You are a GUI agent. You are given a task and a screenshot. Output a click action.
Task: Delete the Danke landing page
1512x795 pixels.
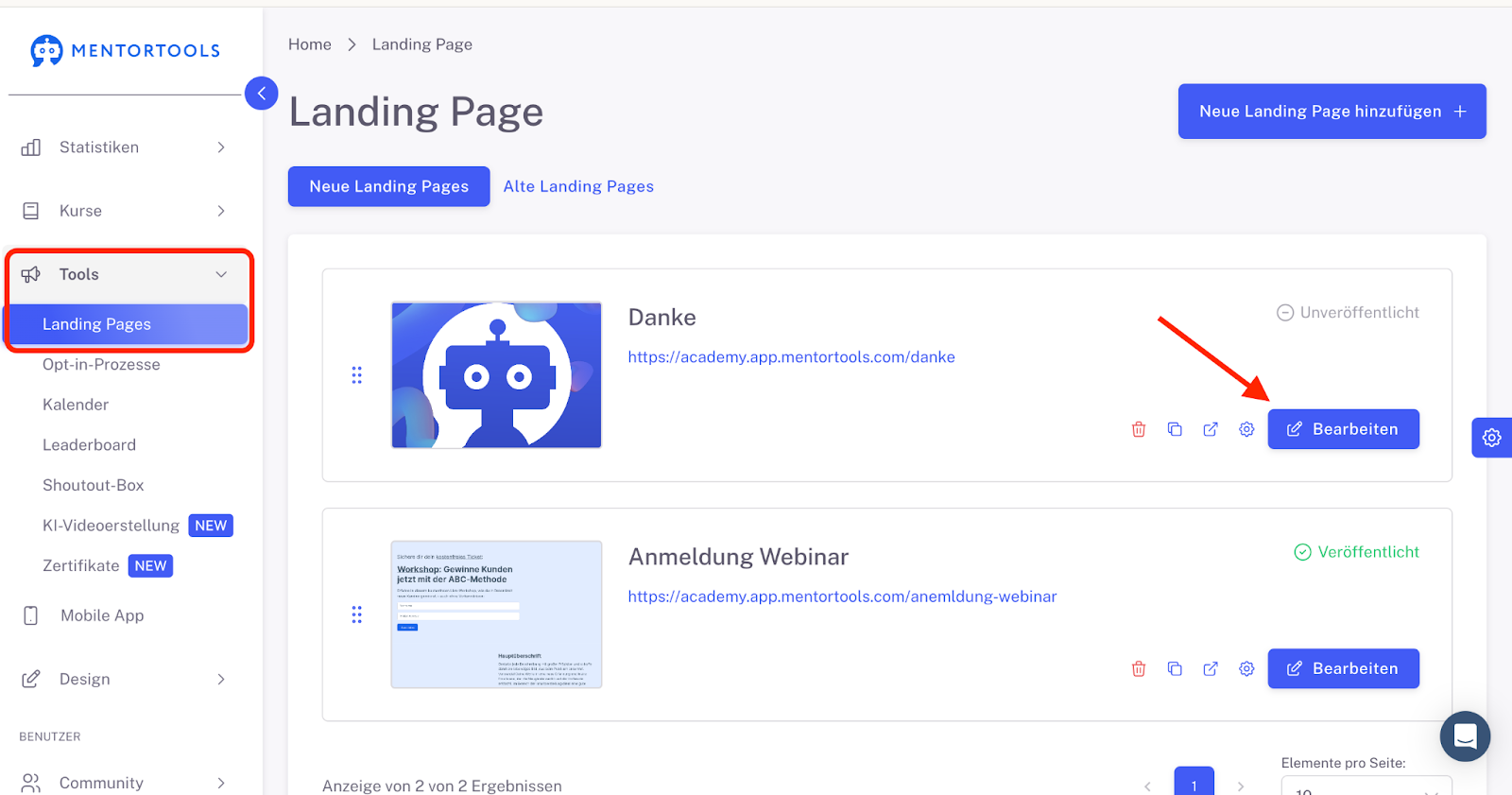1139,429
